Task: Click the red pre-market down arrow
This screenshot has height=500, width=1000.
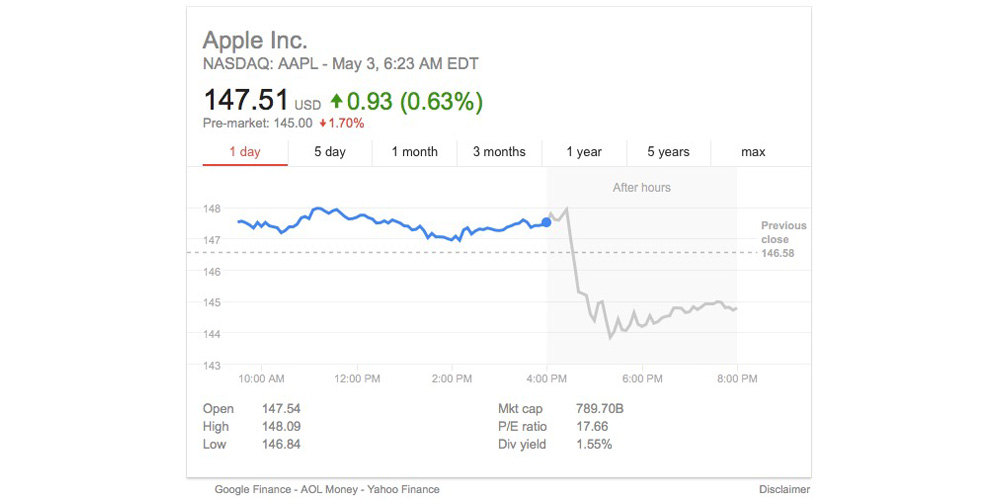Action: [x=323, y=124]
